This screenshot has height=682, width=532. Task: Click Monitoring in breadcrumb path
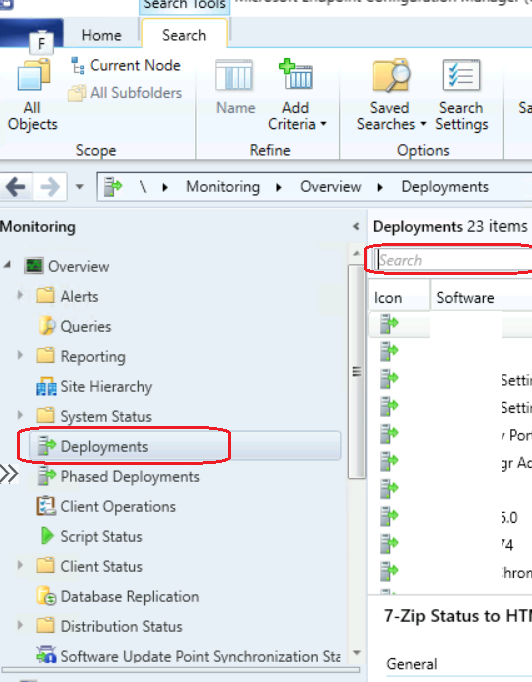coord(223,187)
